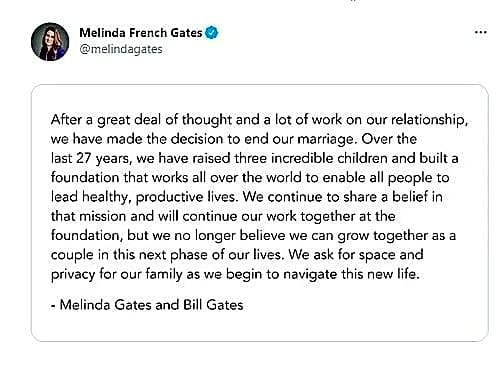
Task: Click the blue verified badge
Action: pos(211,33)
